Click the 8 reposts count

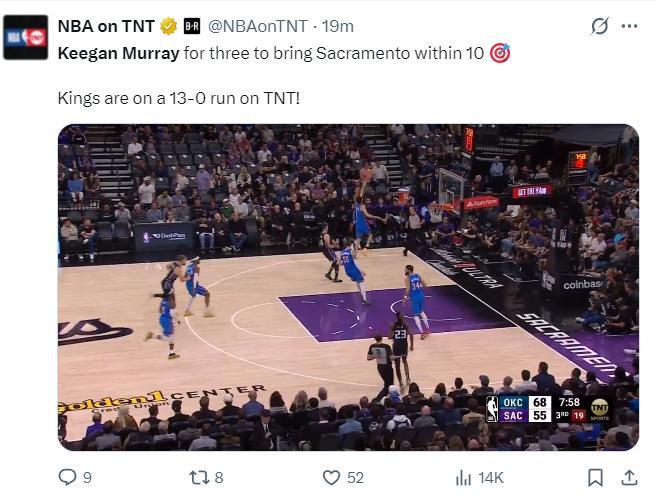219,478
